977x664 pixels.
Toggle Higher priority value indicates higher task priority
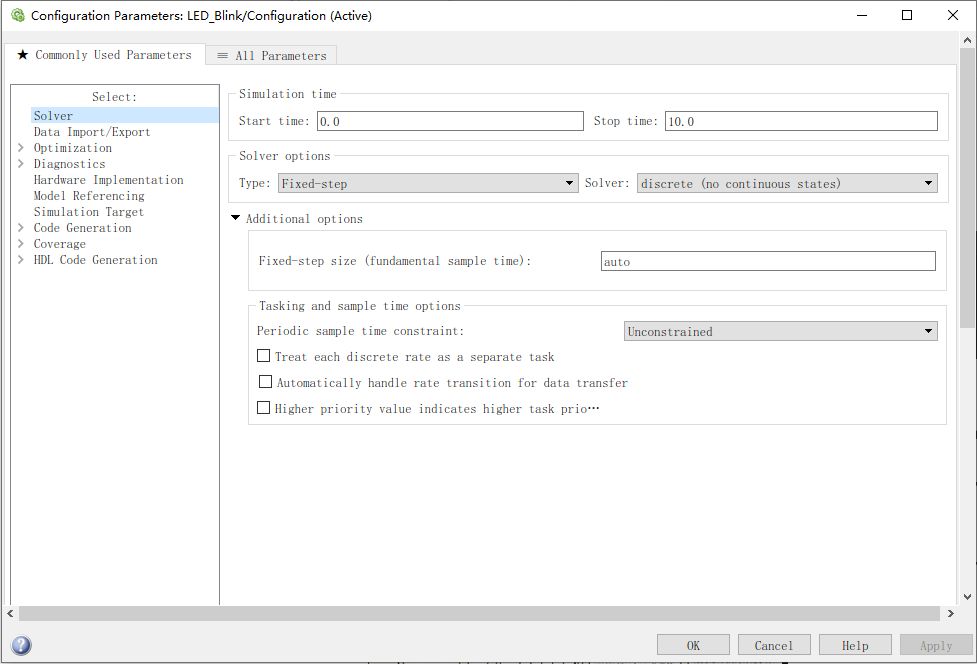coord(264,407)
